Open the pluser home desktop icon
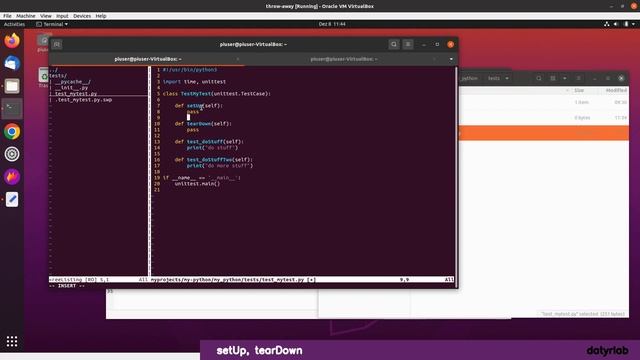 point(43,42)
